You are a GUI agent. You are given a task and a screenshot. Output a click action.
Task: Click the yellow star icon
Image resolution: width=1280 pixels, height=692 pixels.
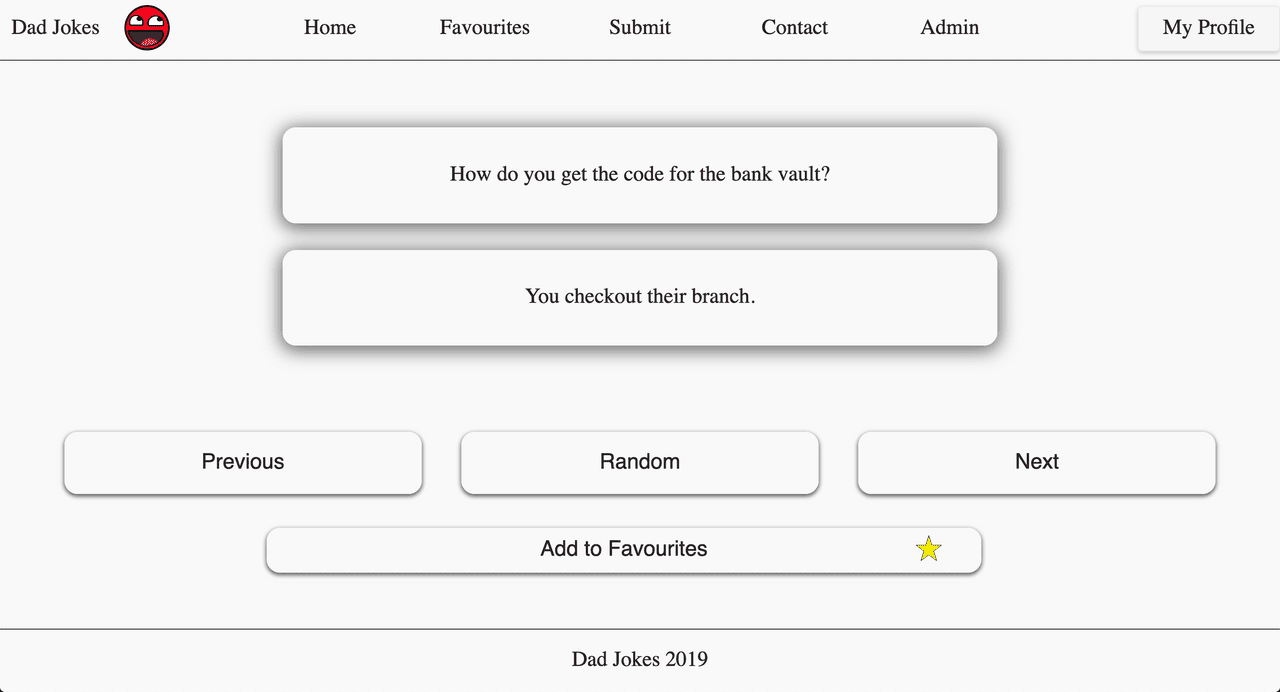(x=929, y=549)
